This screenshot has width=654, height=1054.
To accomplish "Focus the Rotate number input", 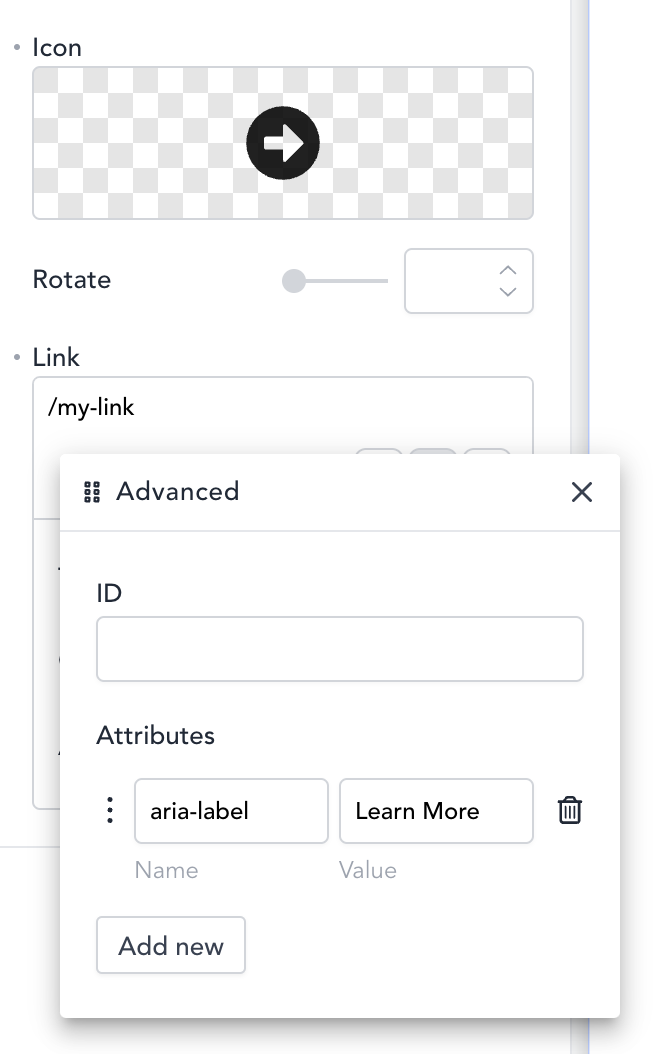I will (450, 281).
